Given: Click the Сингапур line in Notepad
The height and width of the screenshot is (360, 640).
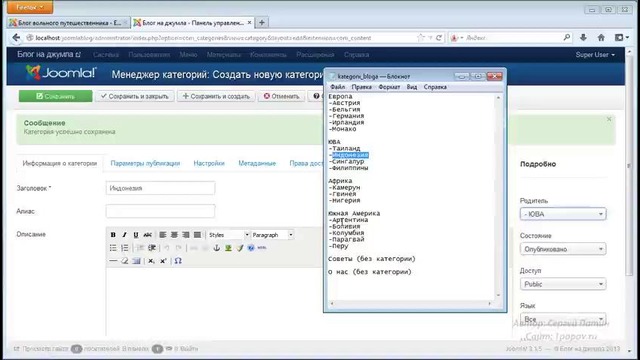Looking at the screenshot, I should [x=346, y=162].
